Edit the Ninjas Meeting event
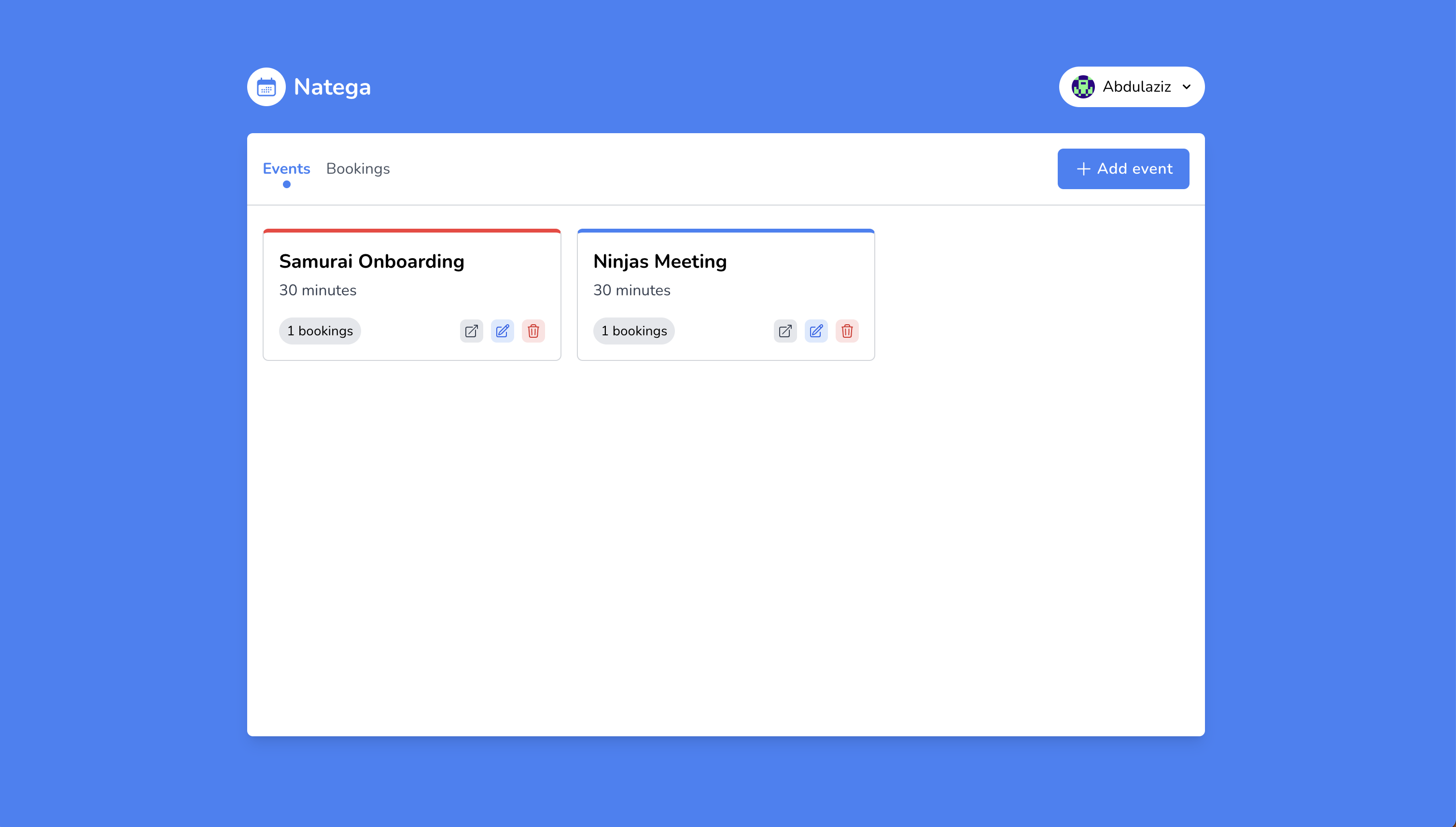This screenshot has height=827, width=1456. pyautogui.click(x=816, y=331)
